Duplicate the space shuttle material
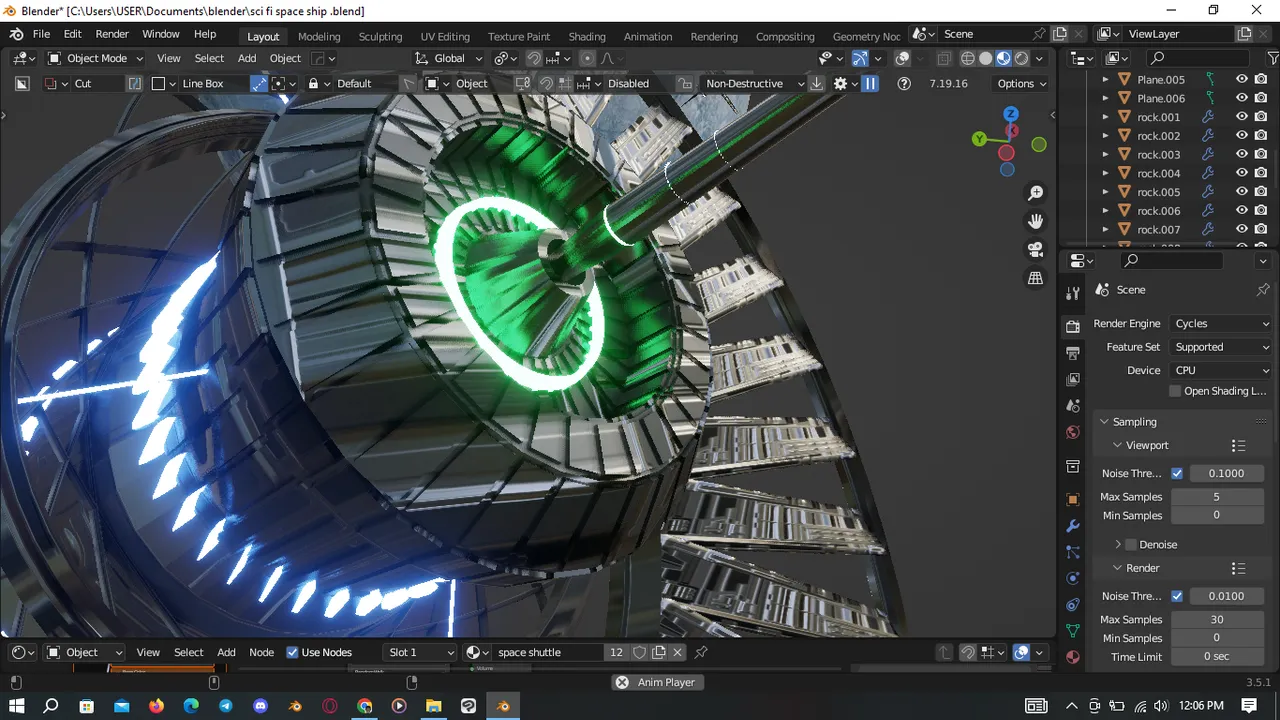The height and width of the screenshot is (720, 1280). pos(659,652)
